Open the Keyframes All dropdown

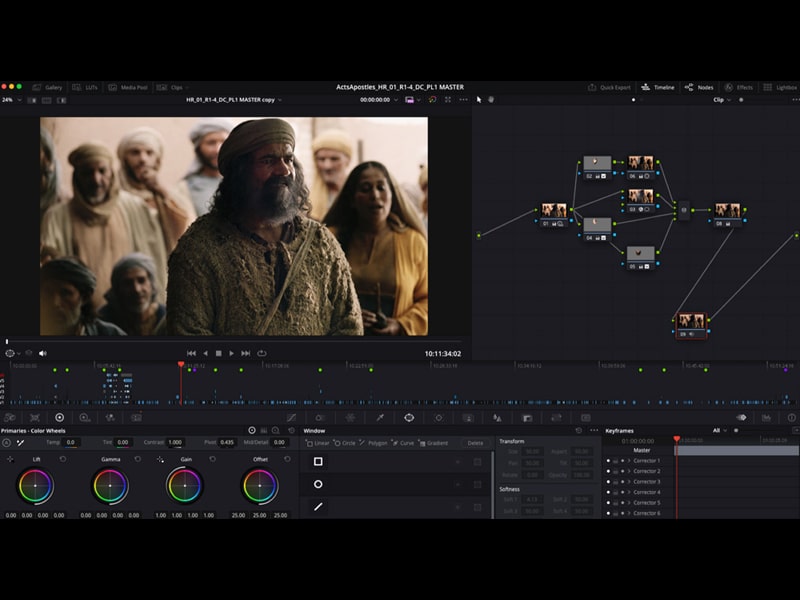pyautogui.click(x=719, y=431)
